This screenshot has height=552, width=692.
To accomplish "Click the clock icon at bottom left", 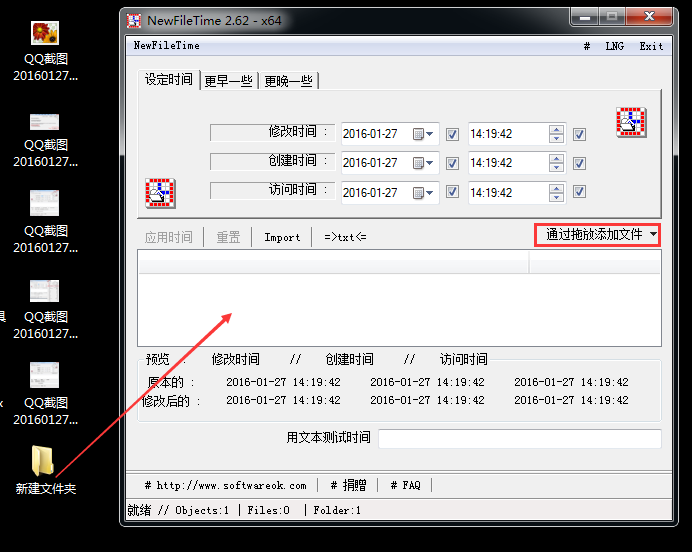I will pyautogui.click(x=161, y=192).
